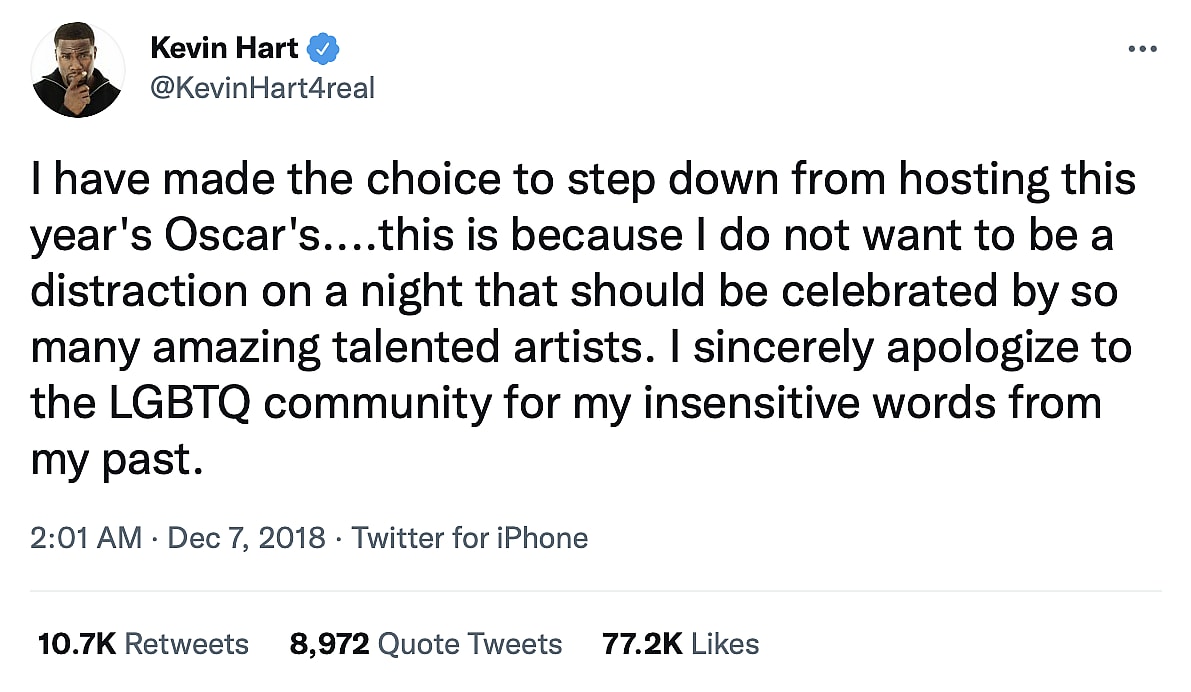The width and height of the screenshot is (1191, 692).
Task: Click the Dec 7, 2018 date
Action: 246,538
